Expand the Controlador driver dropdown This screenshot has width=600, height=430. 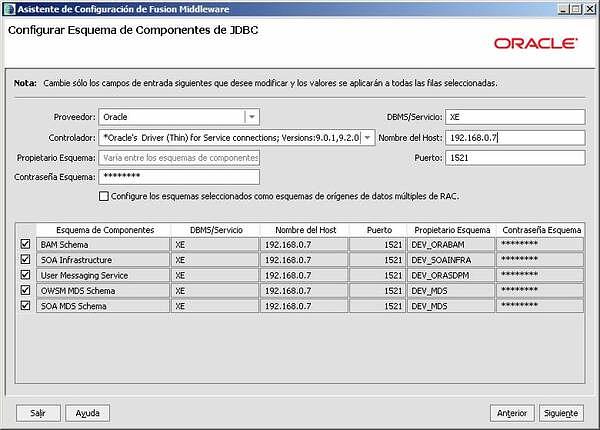point(367,137)
